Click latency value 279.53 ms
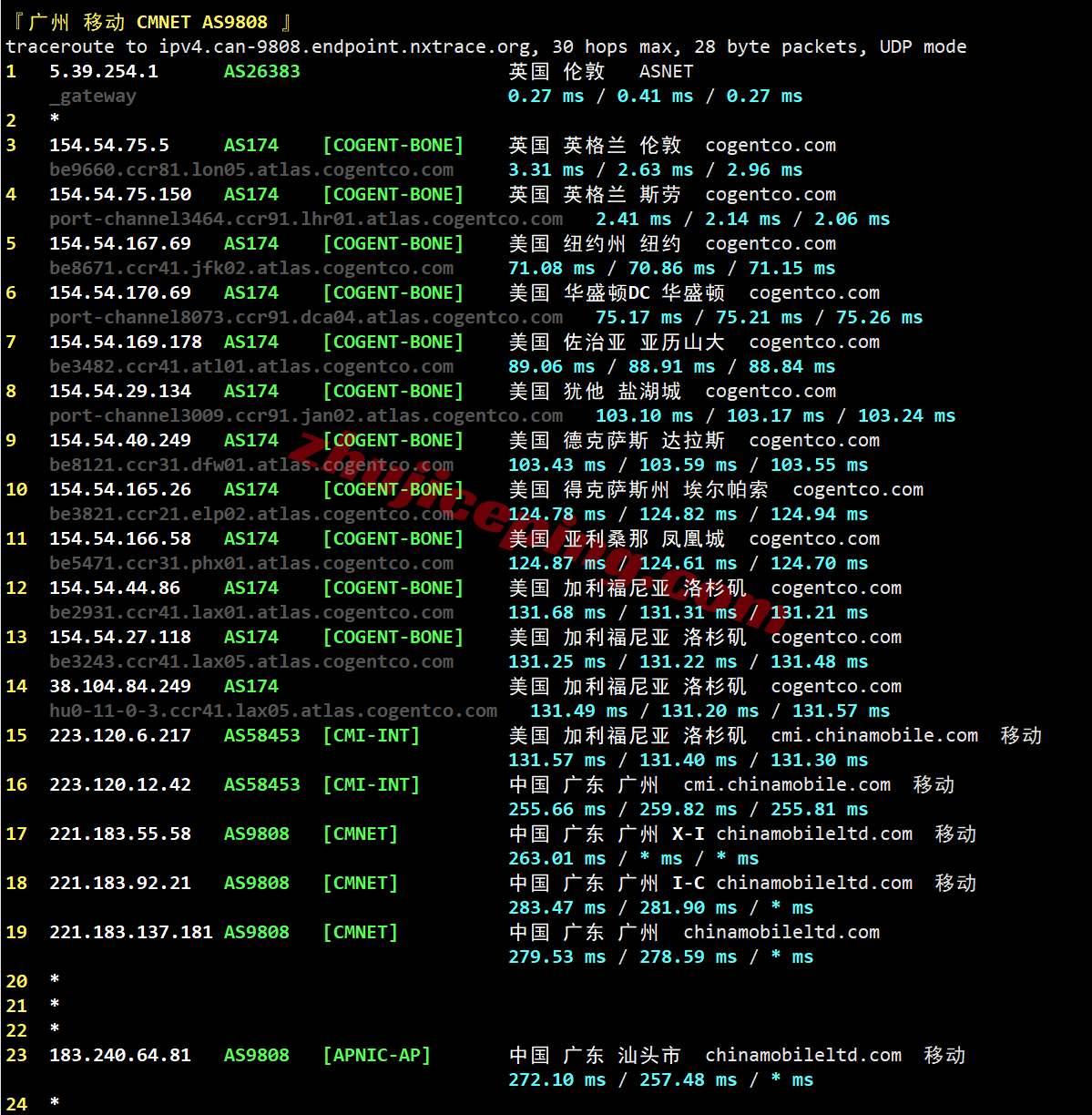This screenshot has height=1115, width=1092. [x=557, y=956]
